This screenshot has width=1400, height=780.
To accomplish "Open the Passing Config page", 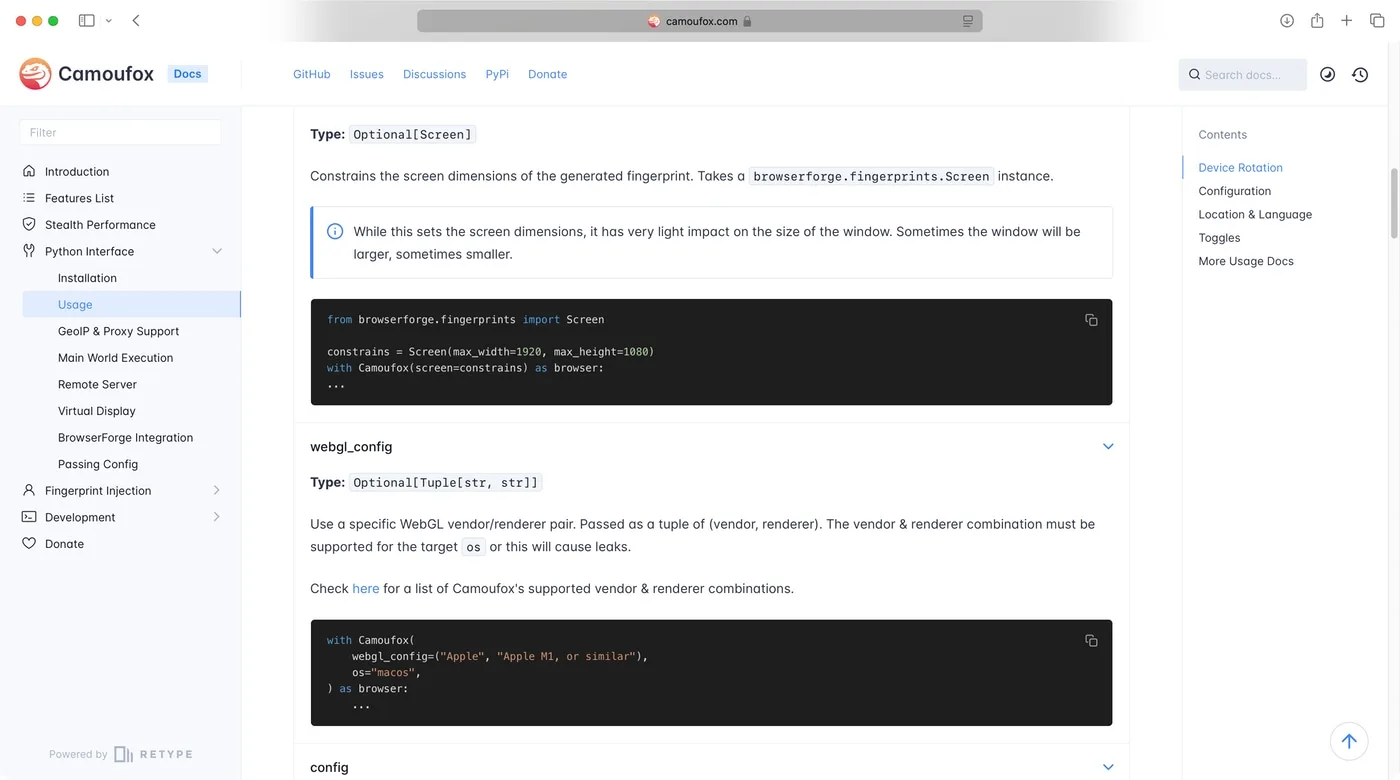I will (98, 464).
